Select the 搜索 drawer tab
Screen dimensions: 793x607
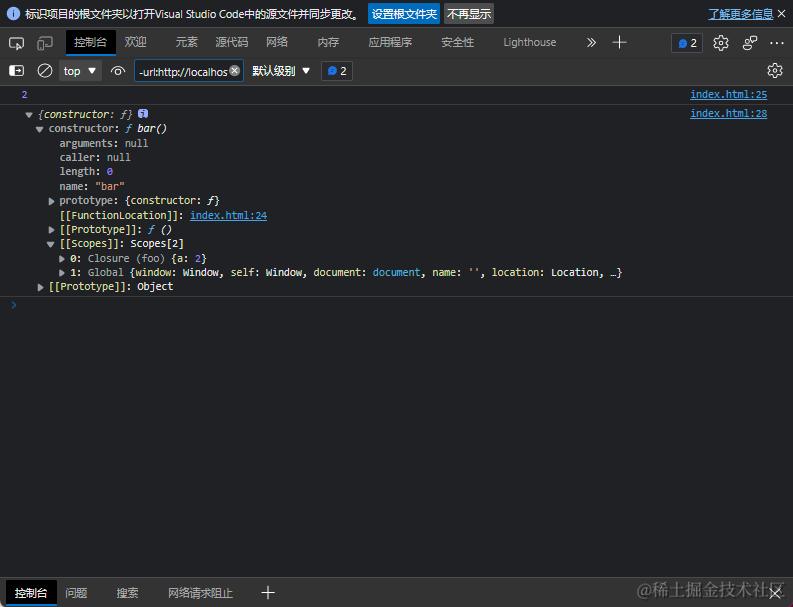click(127, 593)
